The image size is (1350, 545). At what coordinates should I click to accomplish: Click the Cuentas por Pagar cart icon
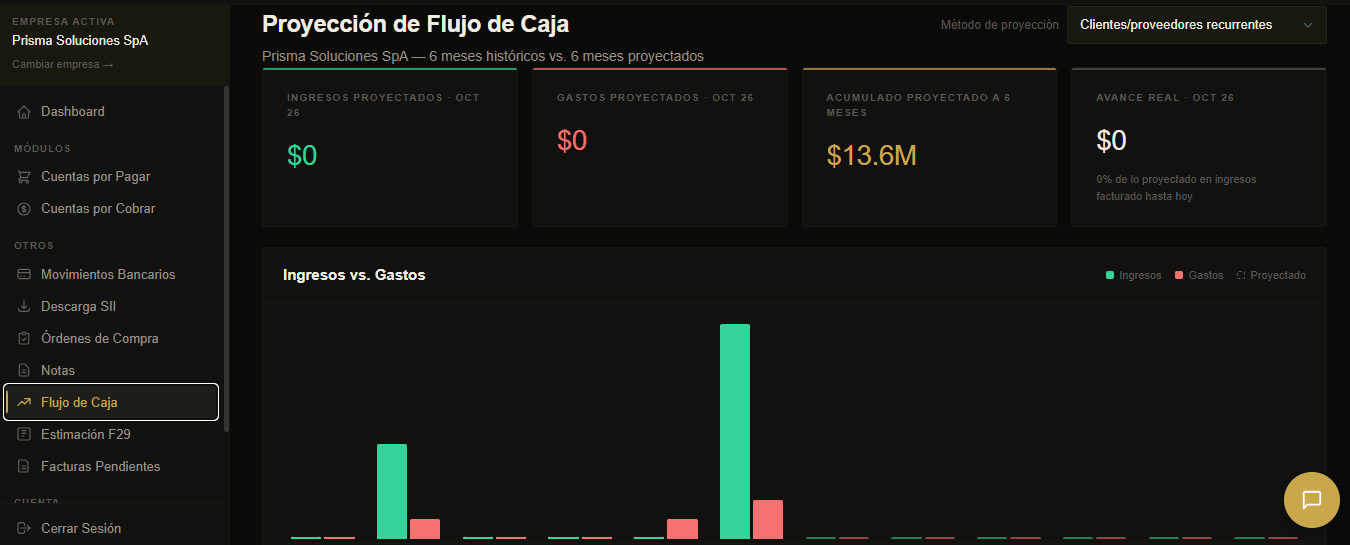24,177
